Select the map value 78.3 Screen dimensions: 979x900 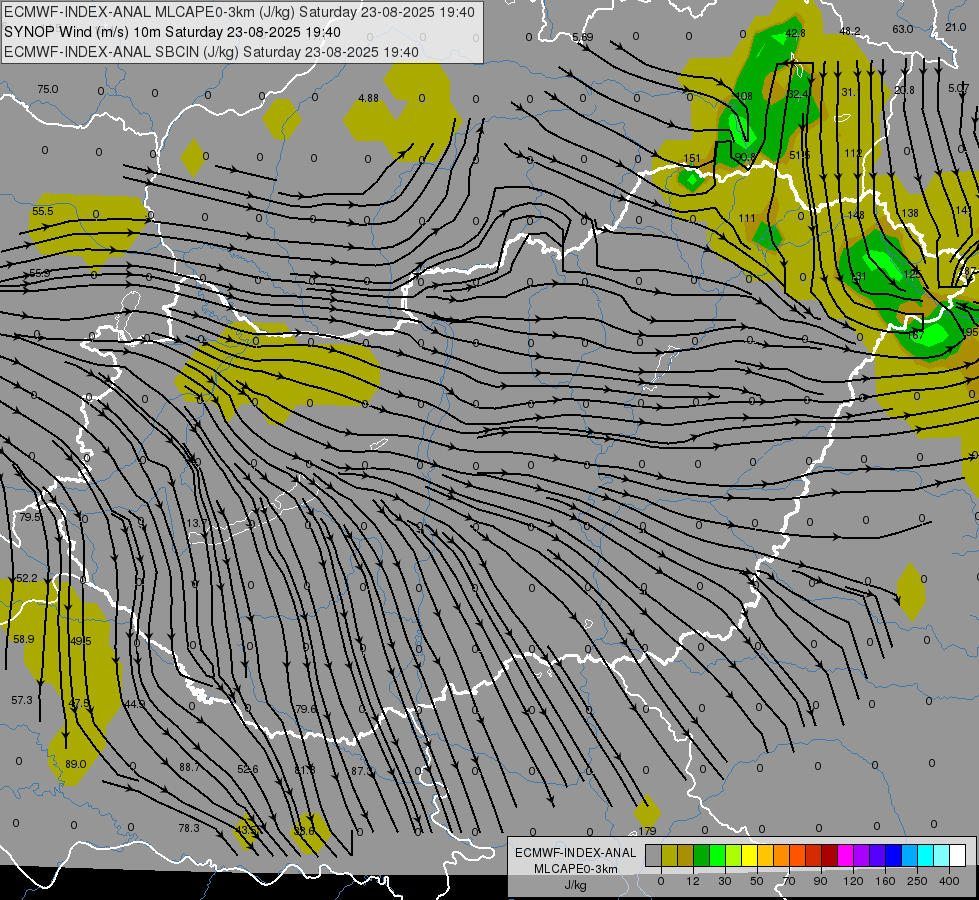189,828
